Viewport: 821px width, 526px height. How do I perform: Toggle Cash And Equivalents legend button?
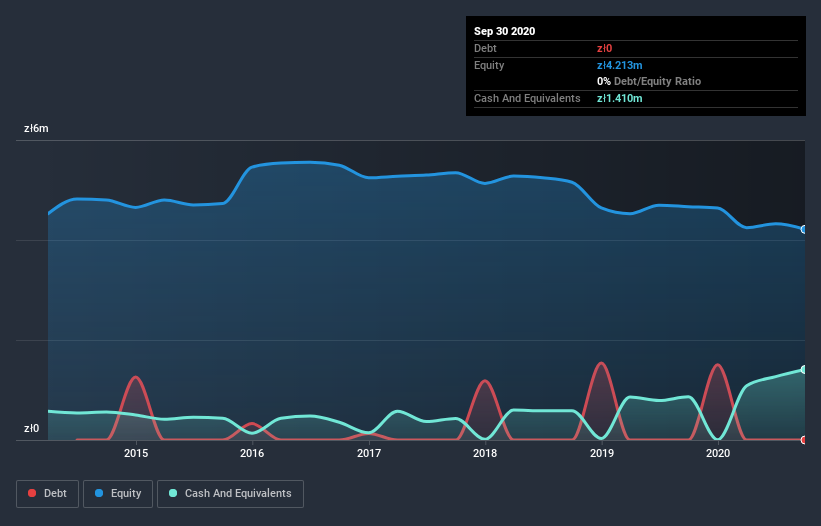pos(230,494)
